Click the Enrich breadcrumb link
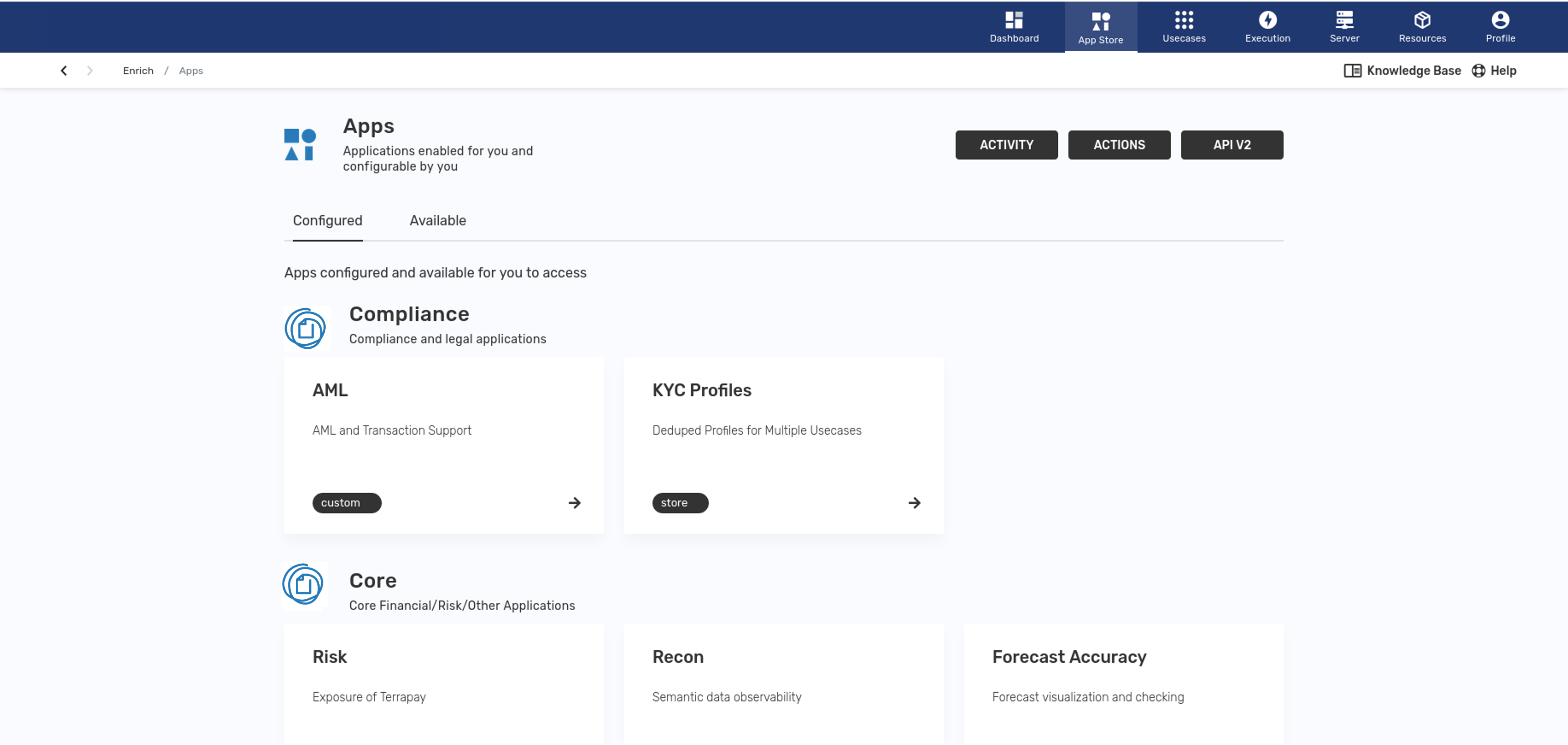 138,71
